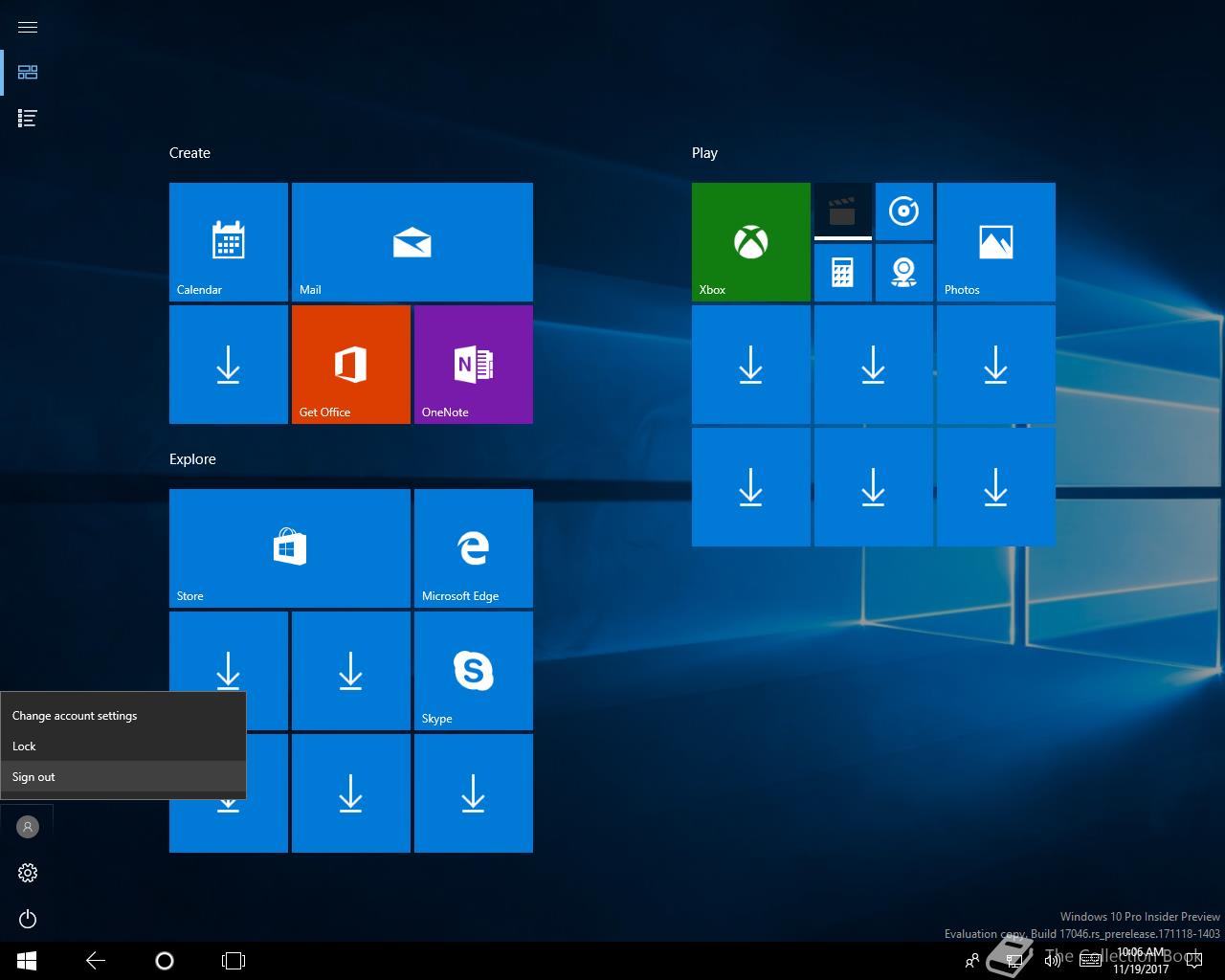Open Settings via the gear icon
The height and width of the screenshot is (980, 1225).
28,873
